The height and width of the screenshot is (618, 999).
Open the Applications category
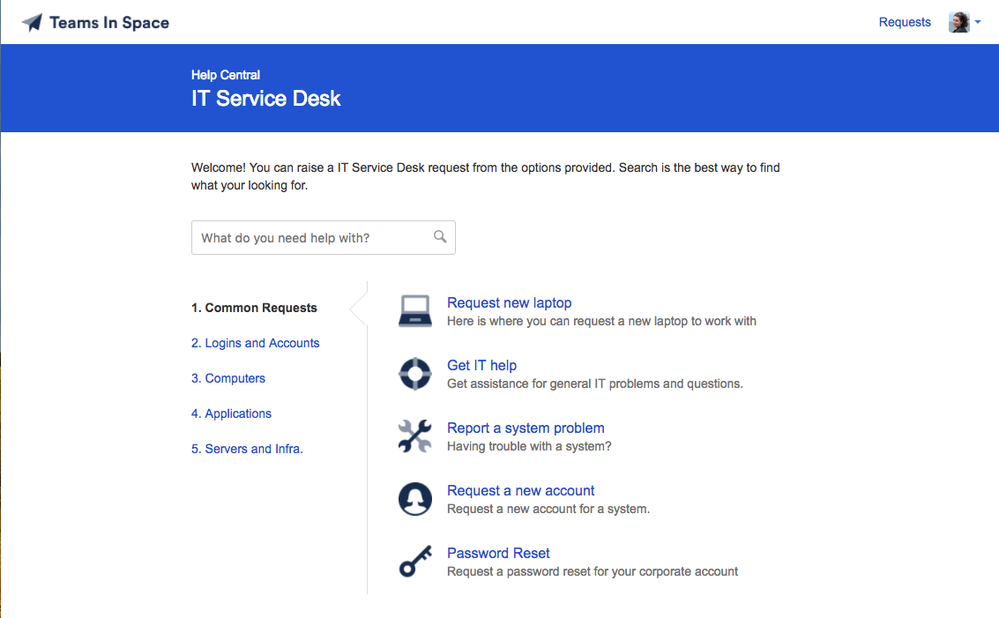click(x=231, y=413)
